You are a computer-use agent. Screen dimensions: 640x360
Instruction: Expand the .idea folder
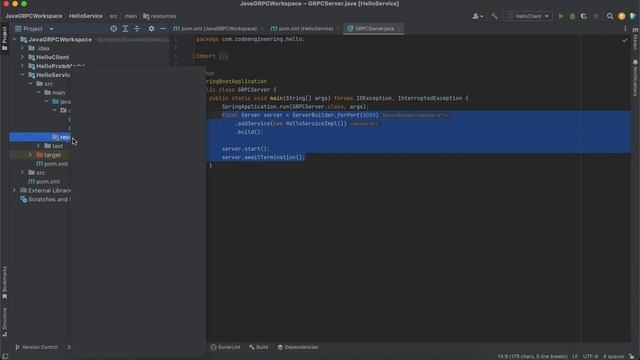coord(22,48)
